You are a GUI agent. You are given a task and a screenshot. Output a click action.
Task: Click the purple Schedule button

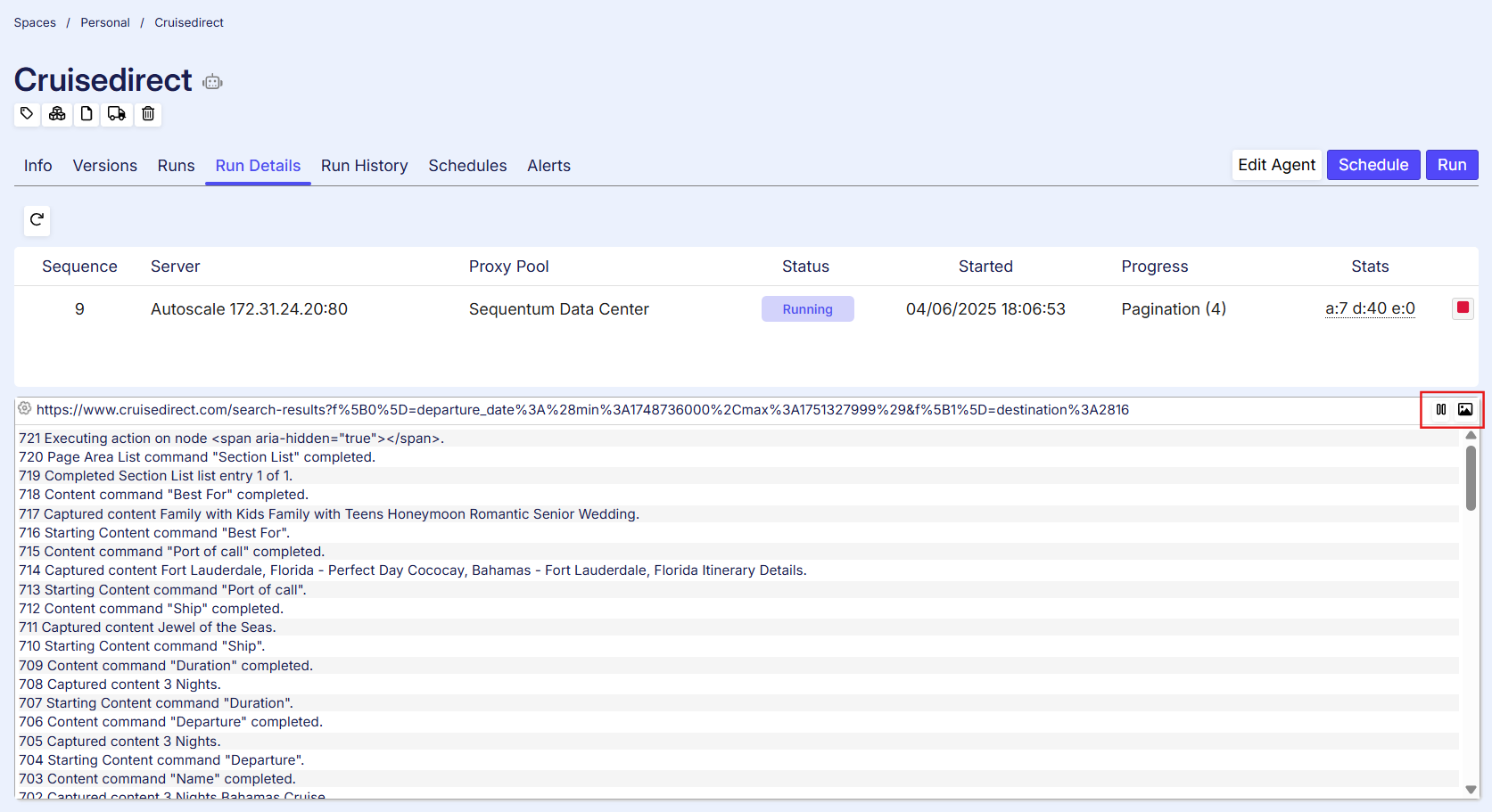click(1372, 165)
